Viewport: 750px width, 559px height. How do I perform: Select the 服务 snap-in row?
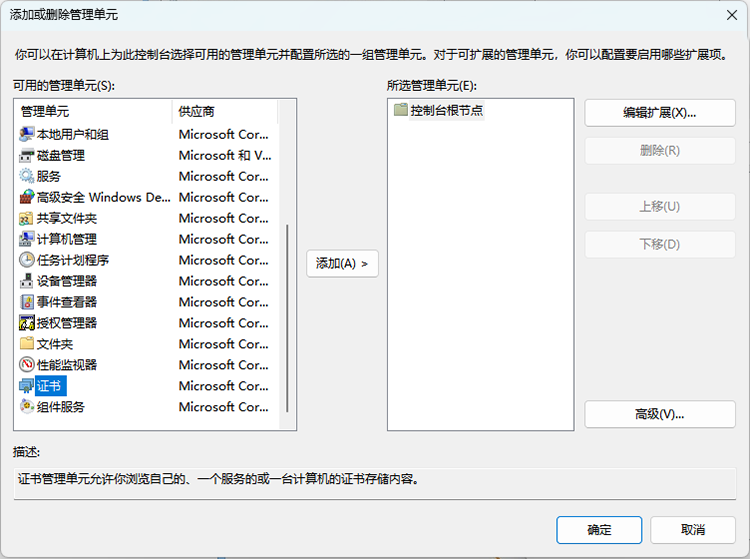tap(49, 176)
